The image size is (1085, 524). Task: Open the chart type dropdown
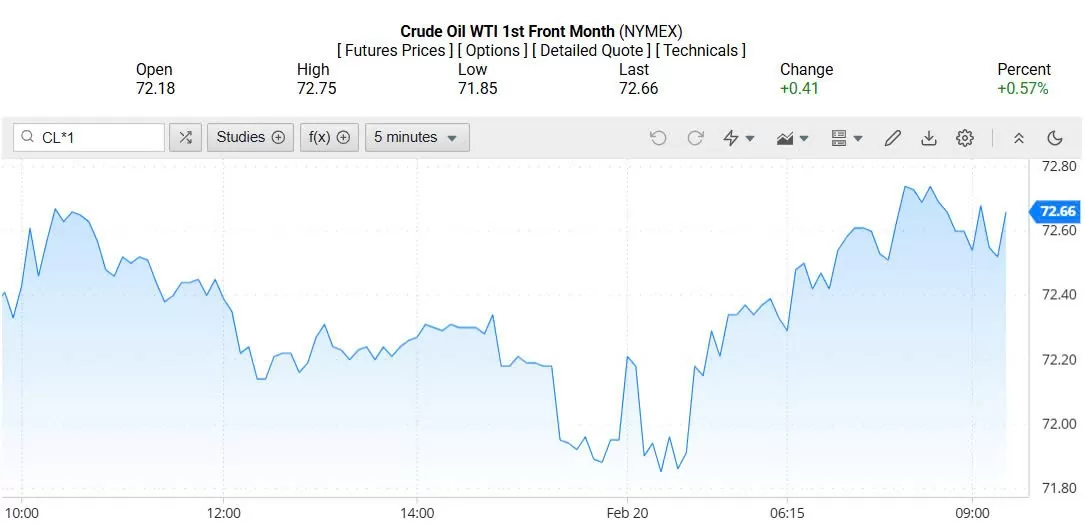coord(792,138)
